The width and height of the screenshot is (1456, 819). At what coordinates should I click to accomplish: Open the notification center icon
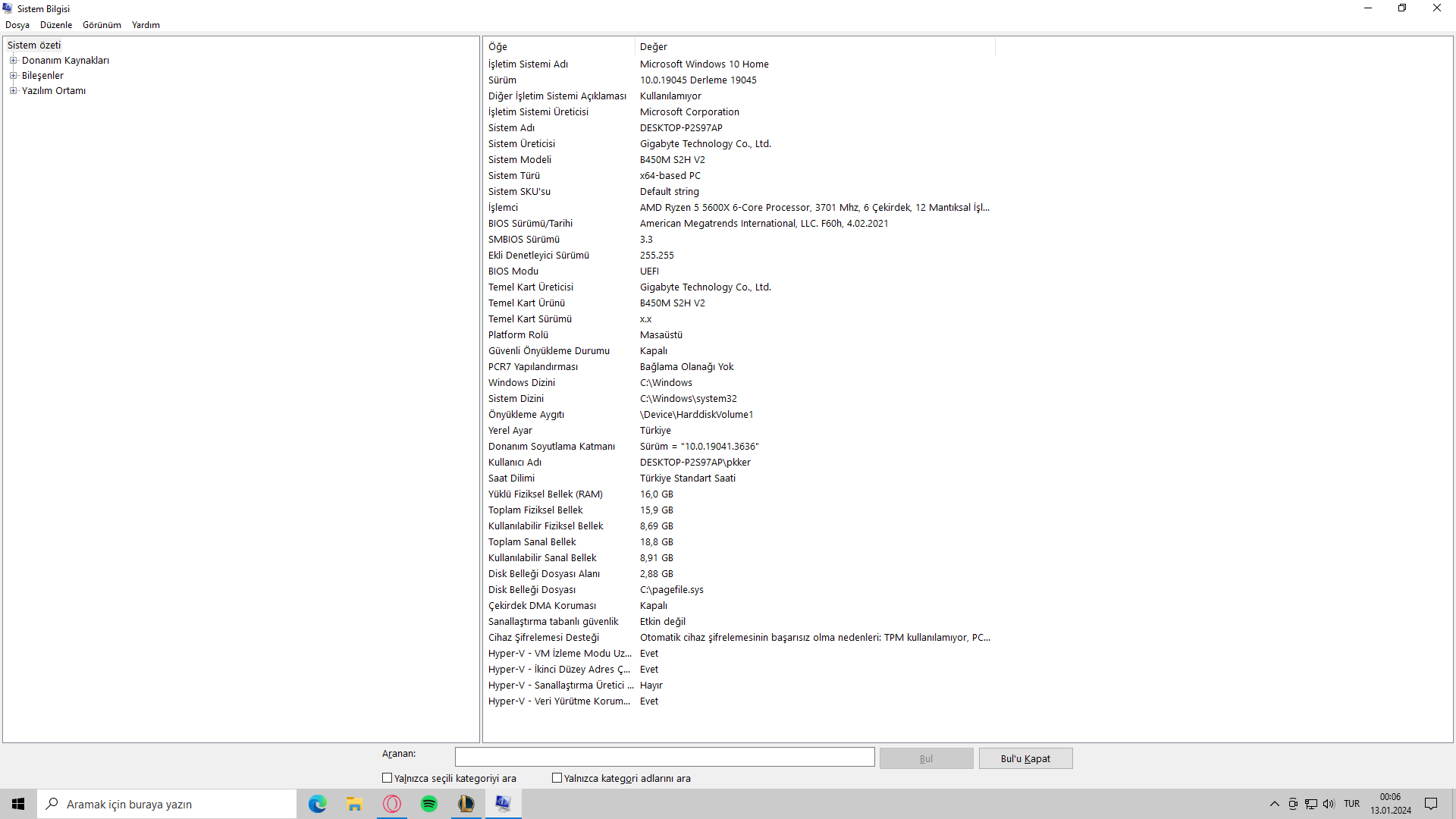pos(1431,804)
